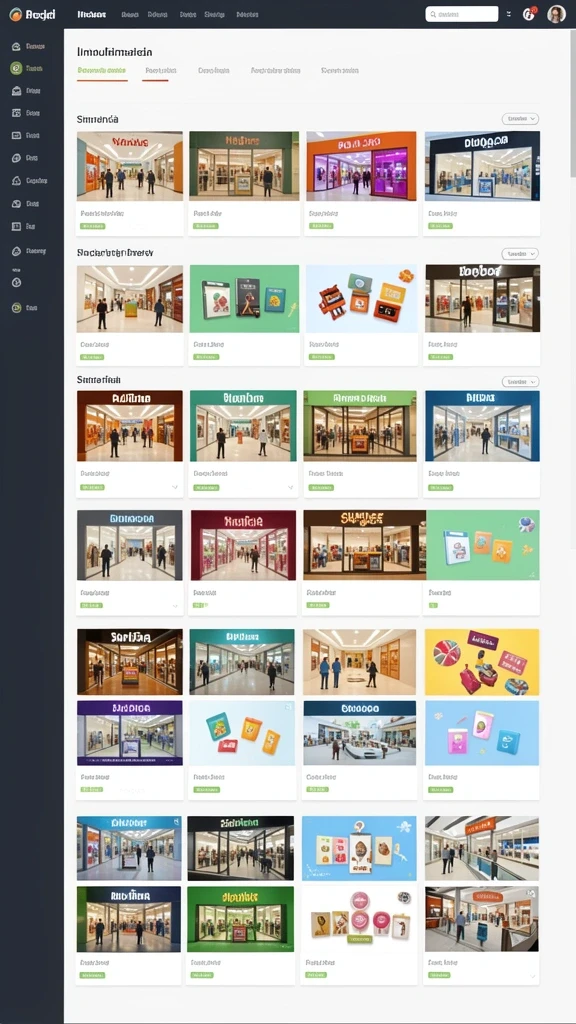Expand chevron on the brown storefront card
This screenshot has width=576, height=1024.
pos(174,487)
